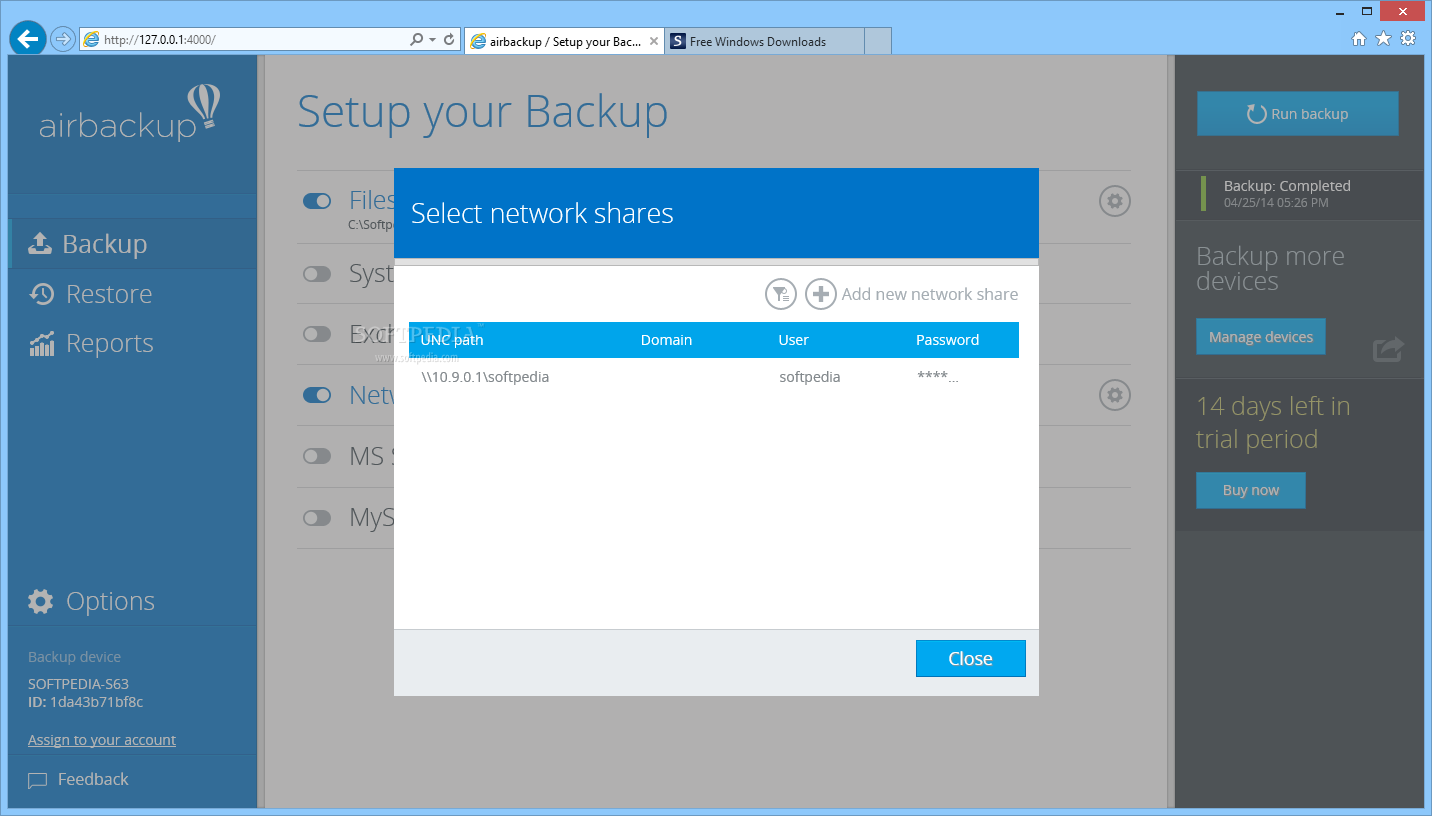
Task: Toggle the MySQL backup switch
Action: (317, 518)
